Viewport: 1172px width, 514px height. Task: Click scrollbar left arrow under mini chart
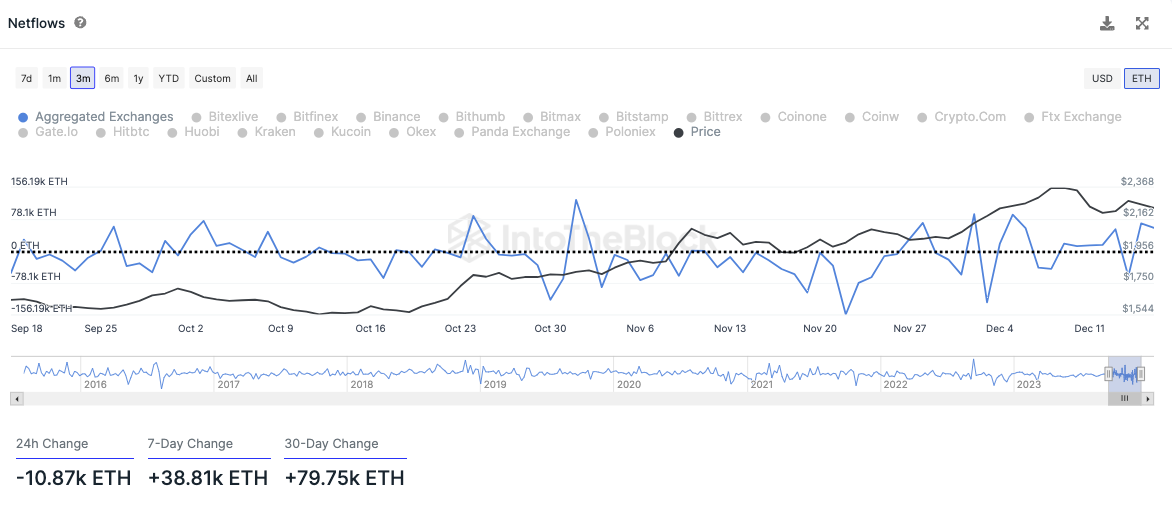click(x=15, y=398)
